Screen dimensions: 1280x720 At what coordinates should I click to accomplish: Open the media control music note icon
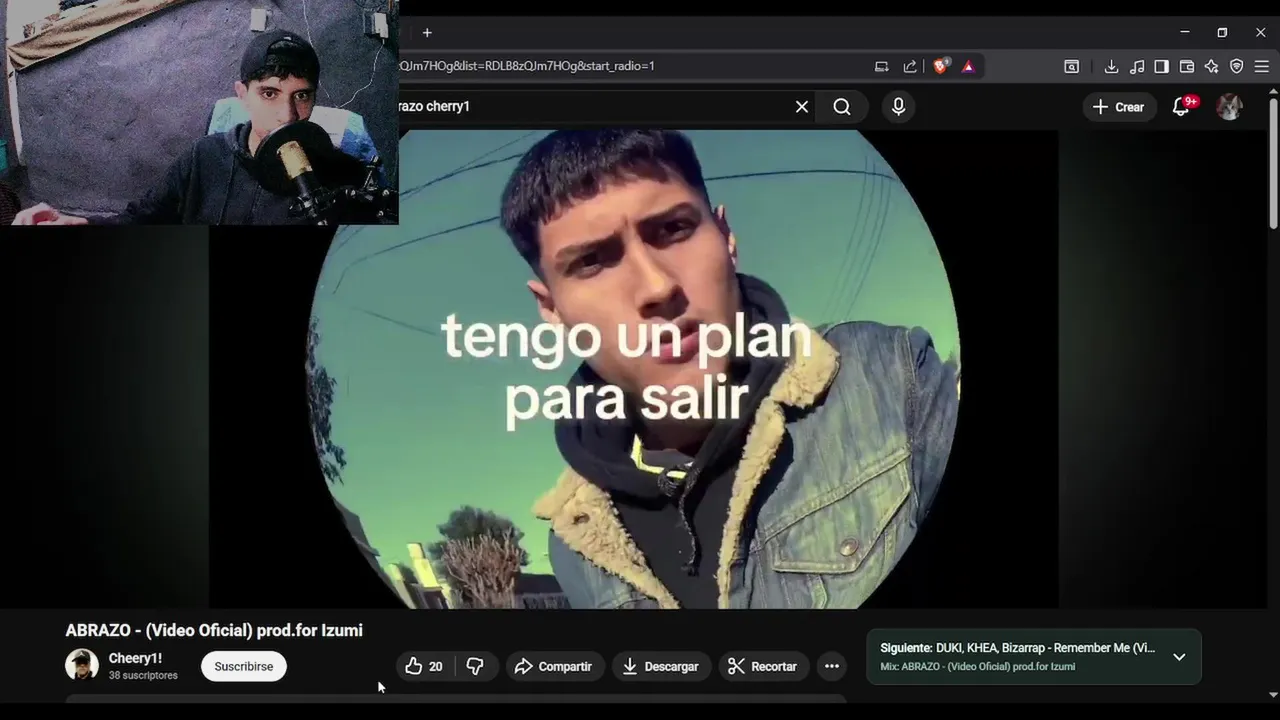pos(1137,67)
